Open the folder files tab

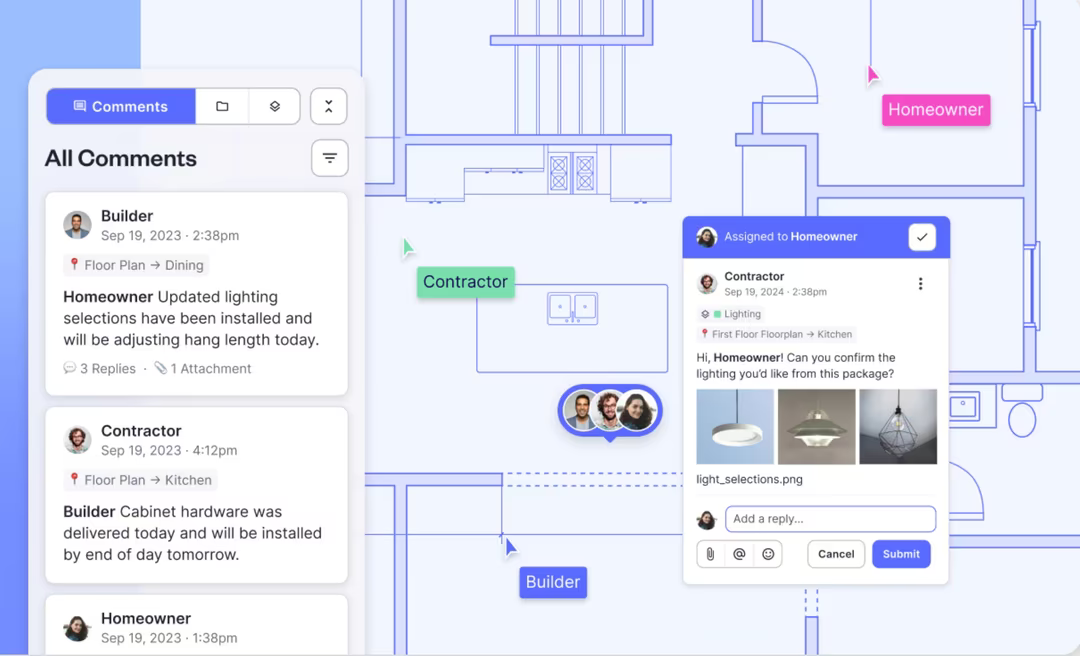[x=222, y=106]
